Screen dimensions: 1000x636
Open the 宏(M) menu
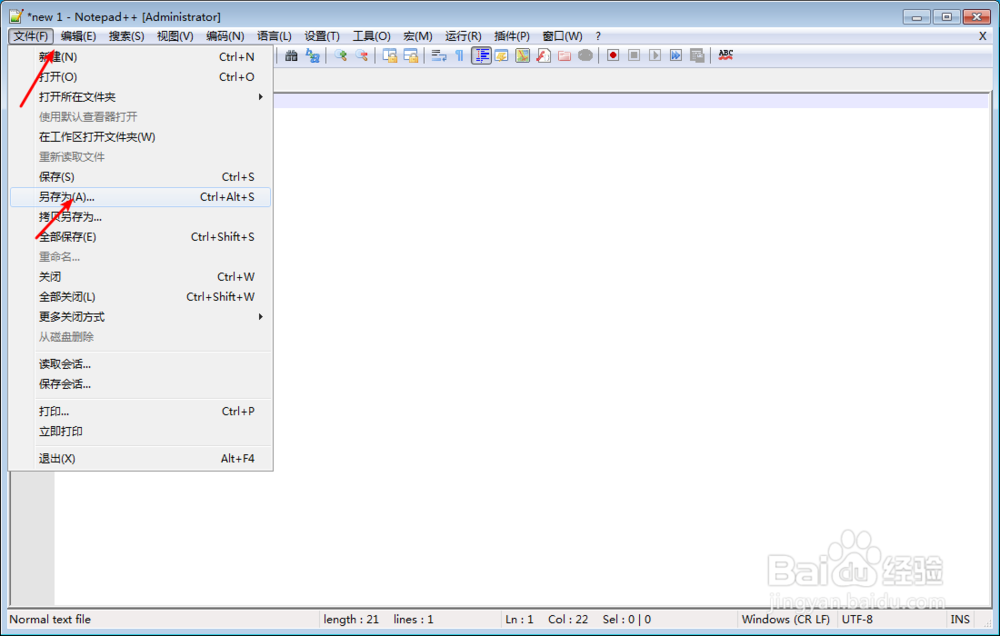point(418,36)
